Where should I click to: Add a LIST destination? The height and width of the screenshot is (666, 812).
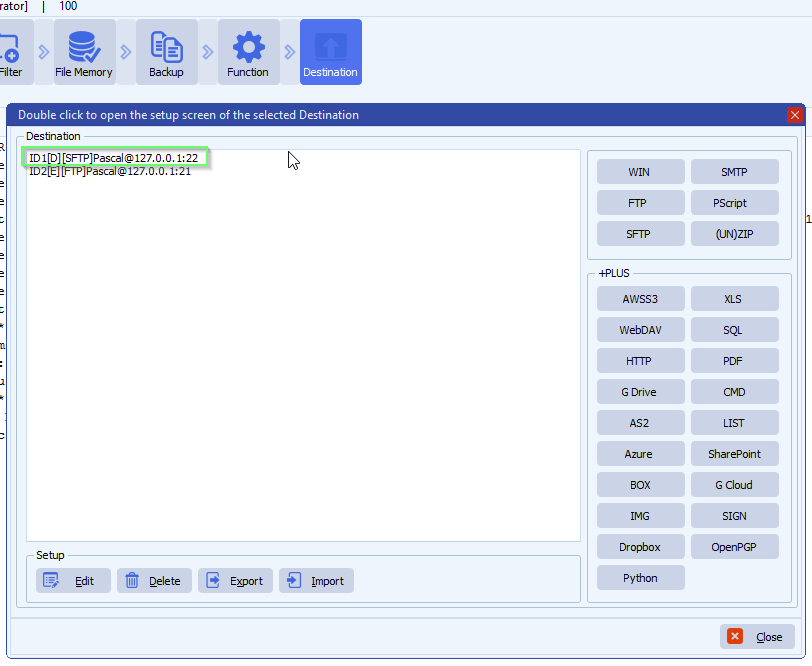pyautogui.click(x=734, y=423)
